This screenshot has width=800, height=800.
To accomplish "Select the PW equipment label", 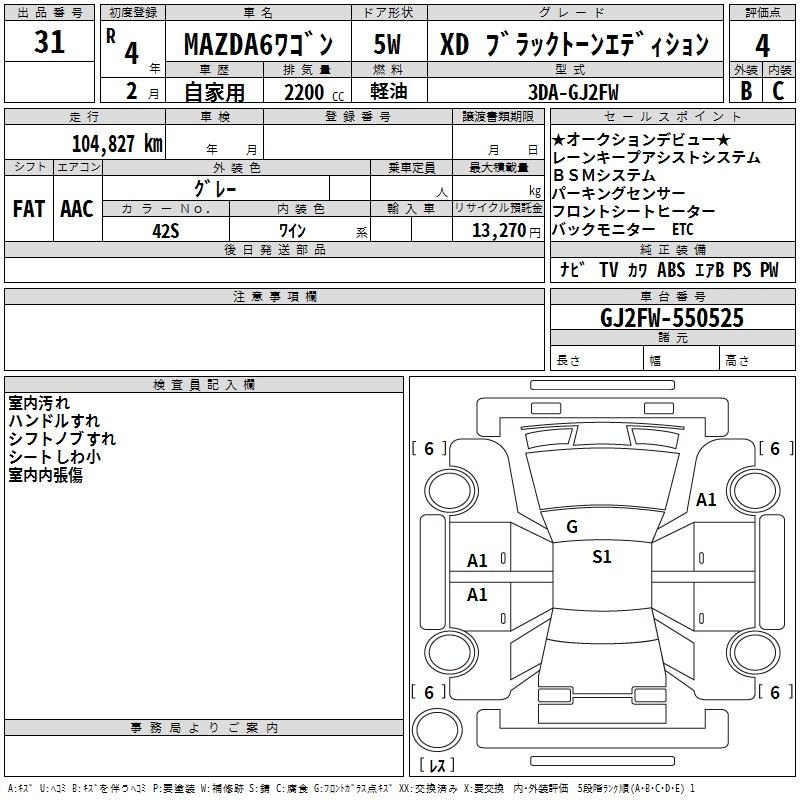I will [768, 270].
